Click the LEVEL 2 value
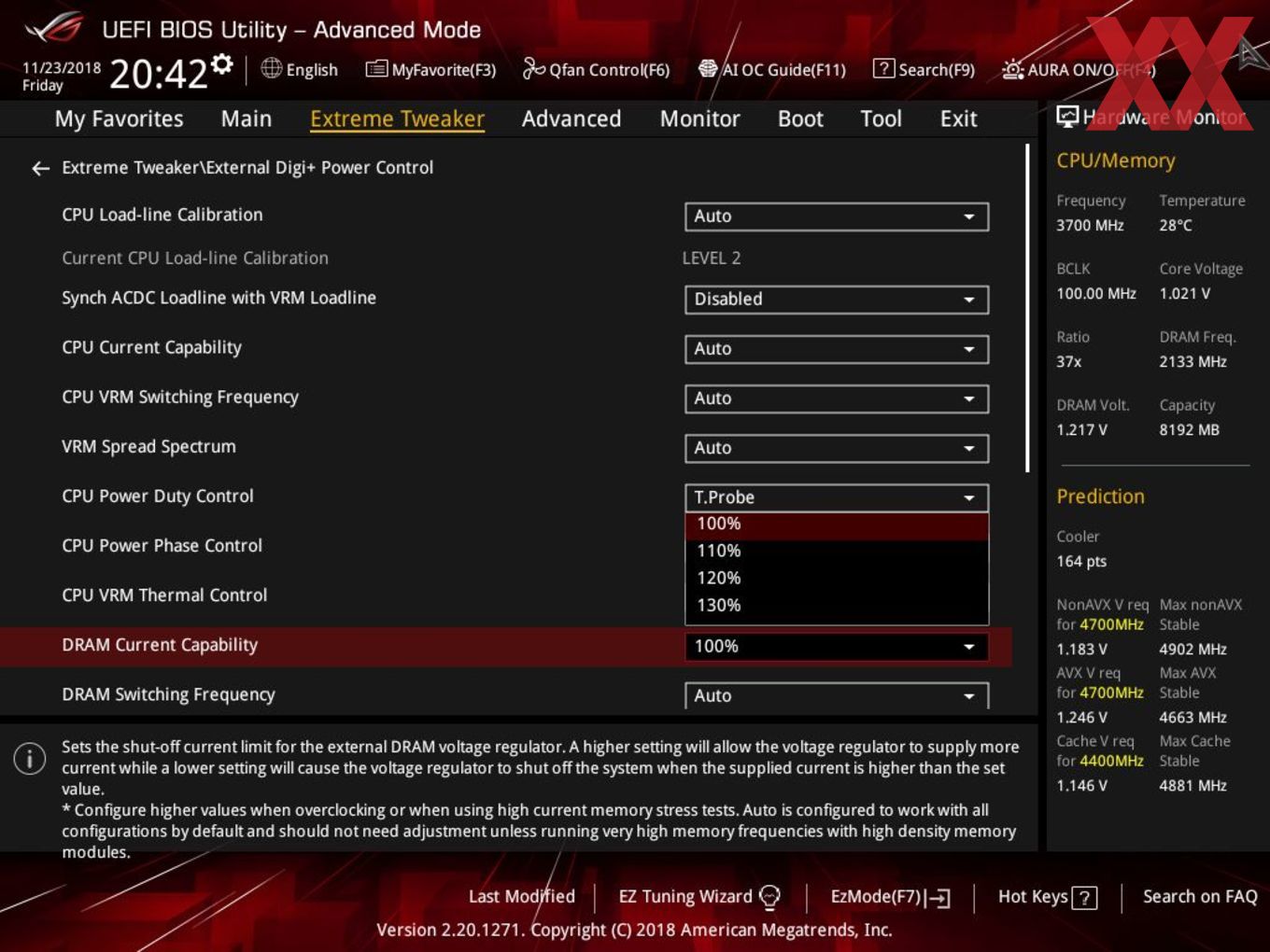Viewport: 1270px width, 952px height. (x=712, y=259)
